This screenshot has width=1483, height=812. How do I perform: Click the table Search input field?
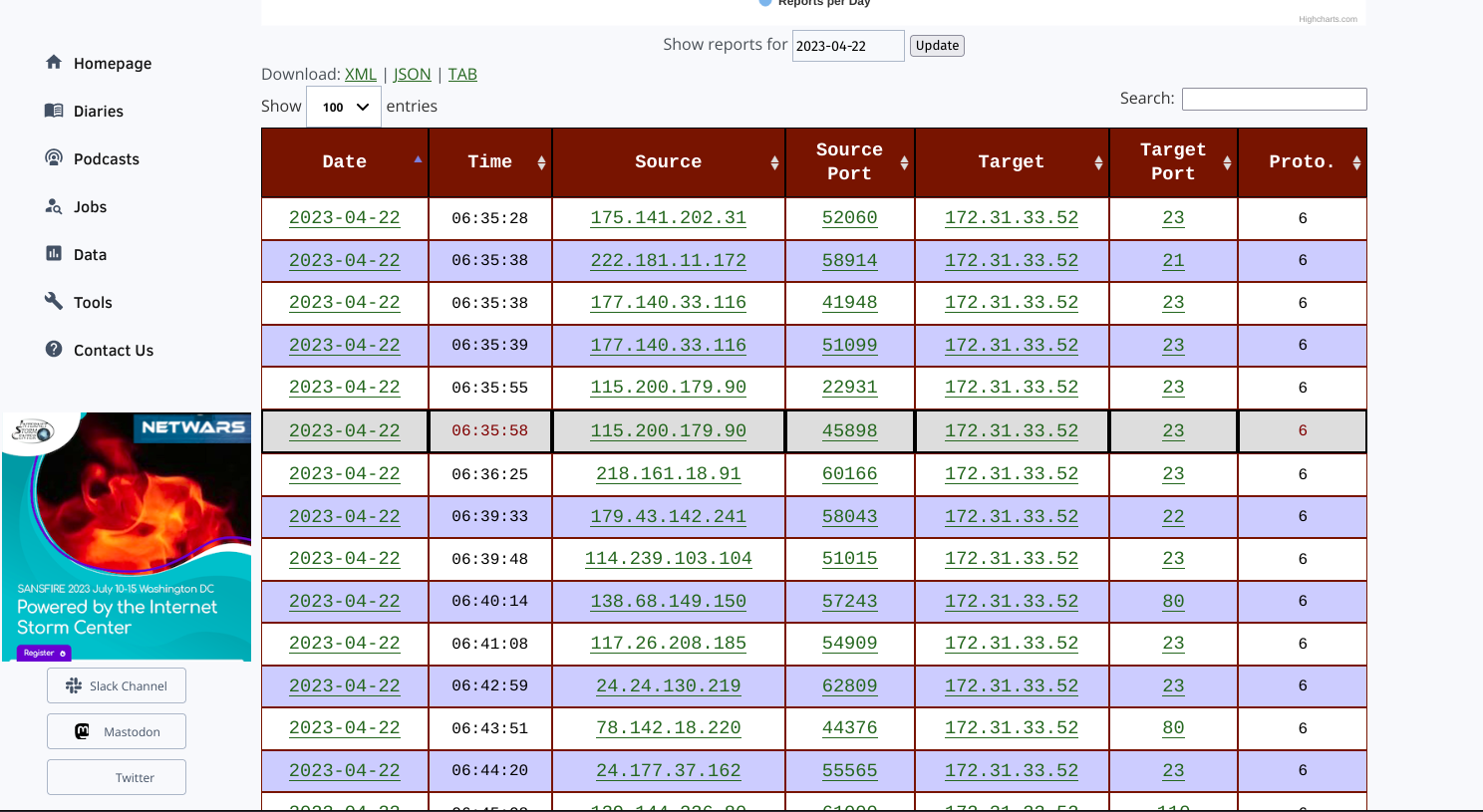click(1274, 99)
